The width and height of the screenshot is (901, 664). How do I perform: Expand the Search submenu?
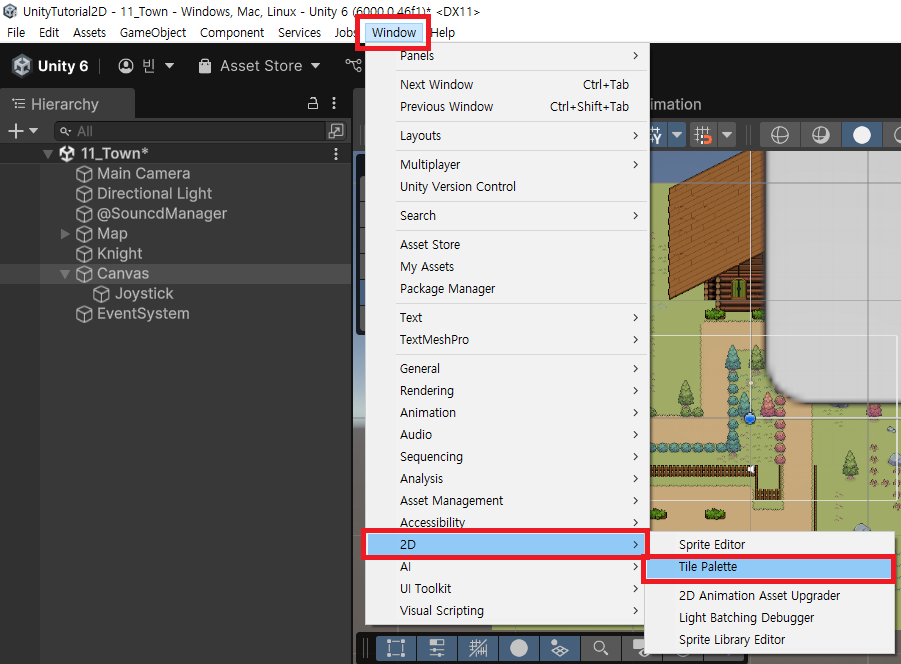(506, 215)
